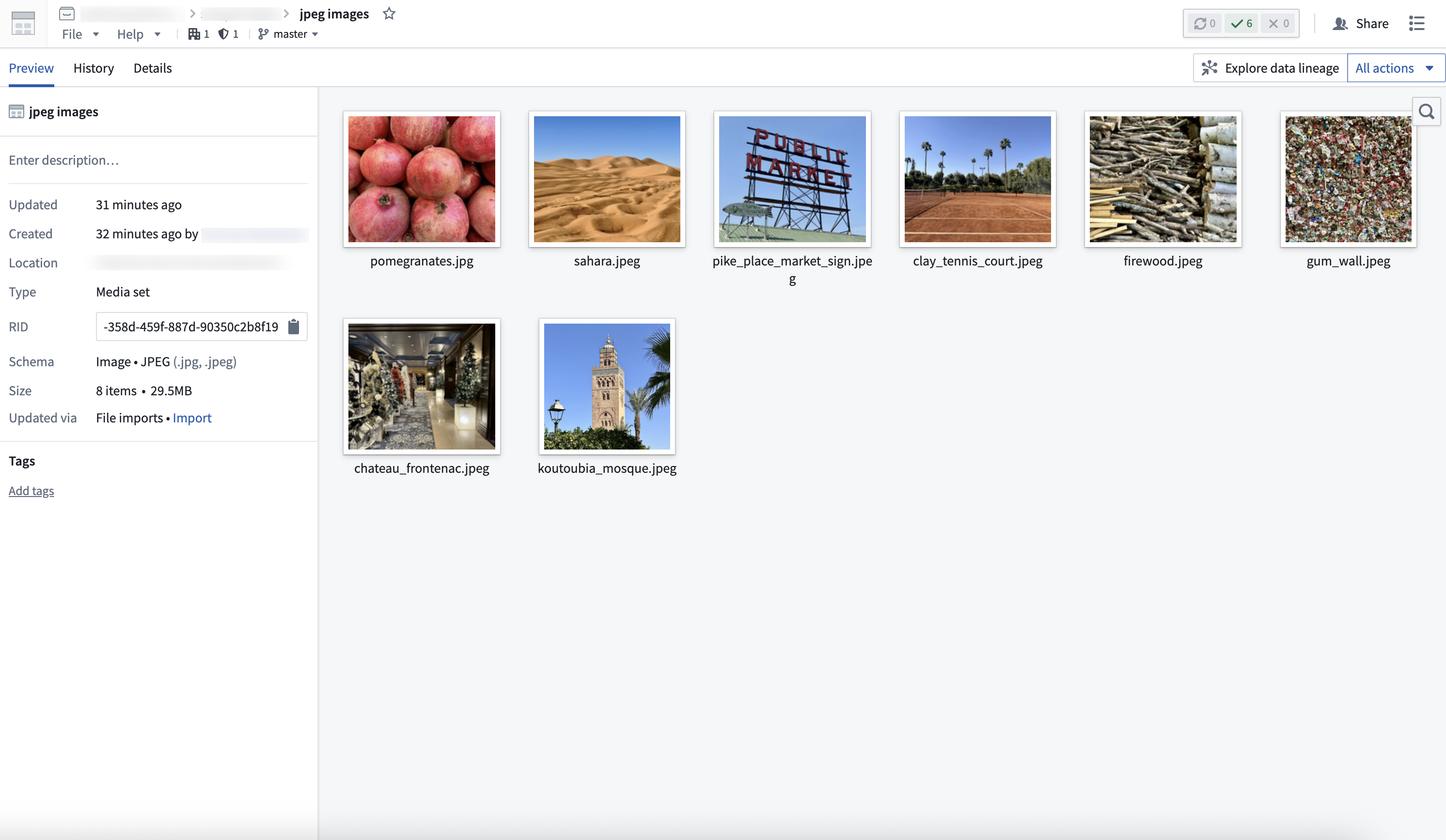
Task: Click Add tags in the sidebar
Action: point(31,491)
